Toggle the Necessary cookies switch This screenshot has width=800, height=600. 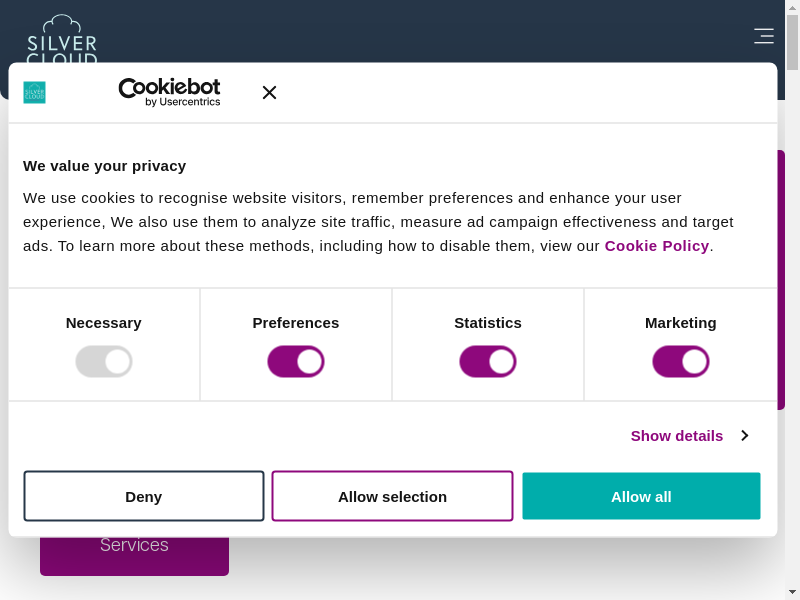point(104,361)
